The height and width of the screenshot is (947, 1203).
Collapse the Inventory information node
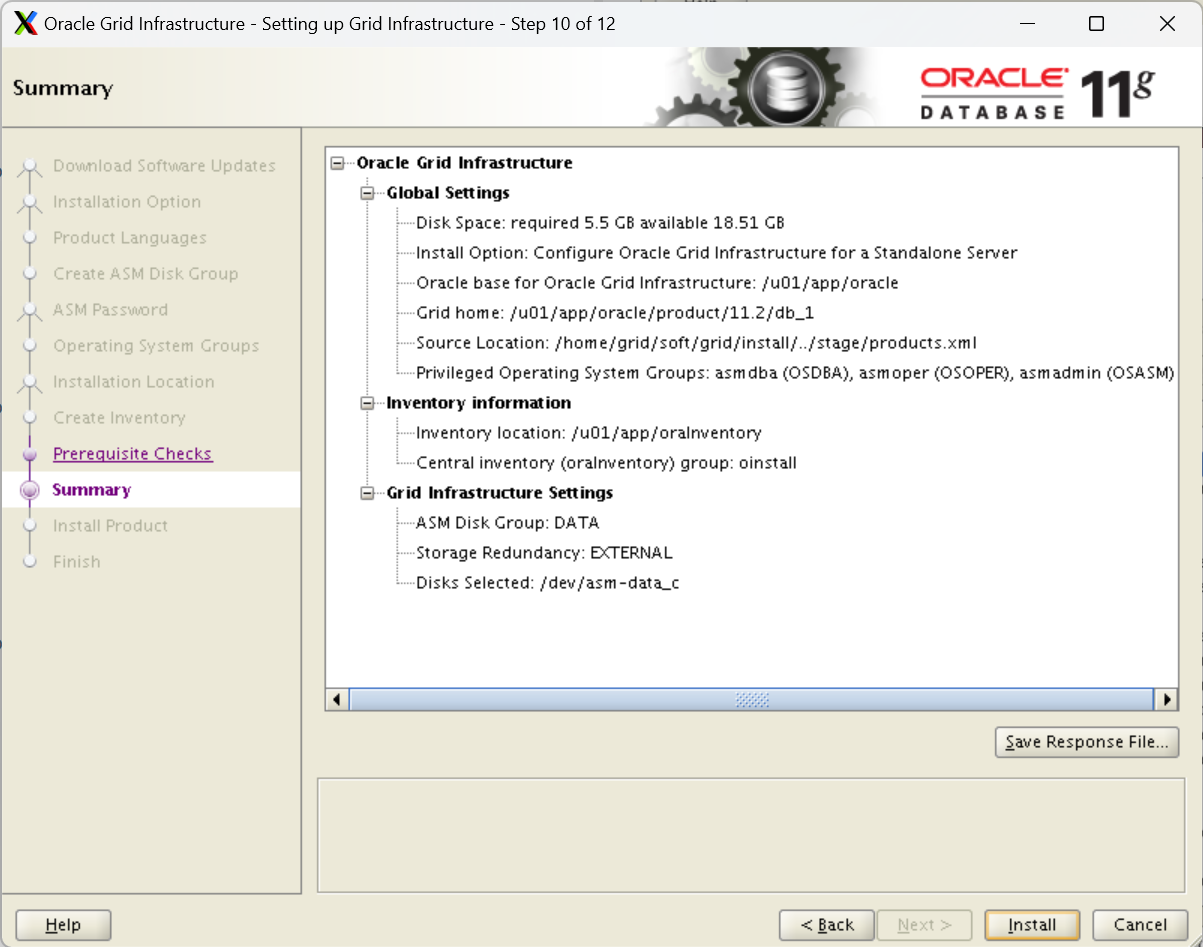(x=367, y=403)
